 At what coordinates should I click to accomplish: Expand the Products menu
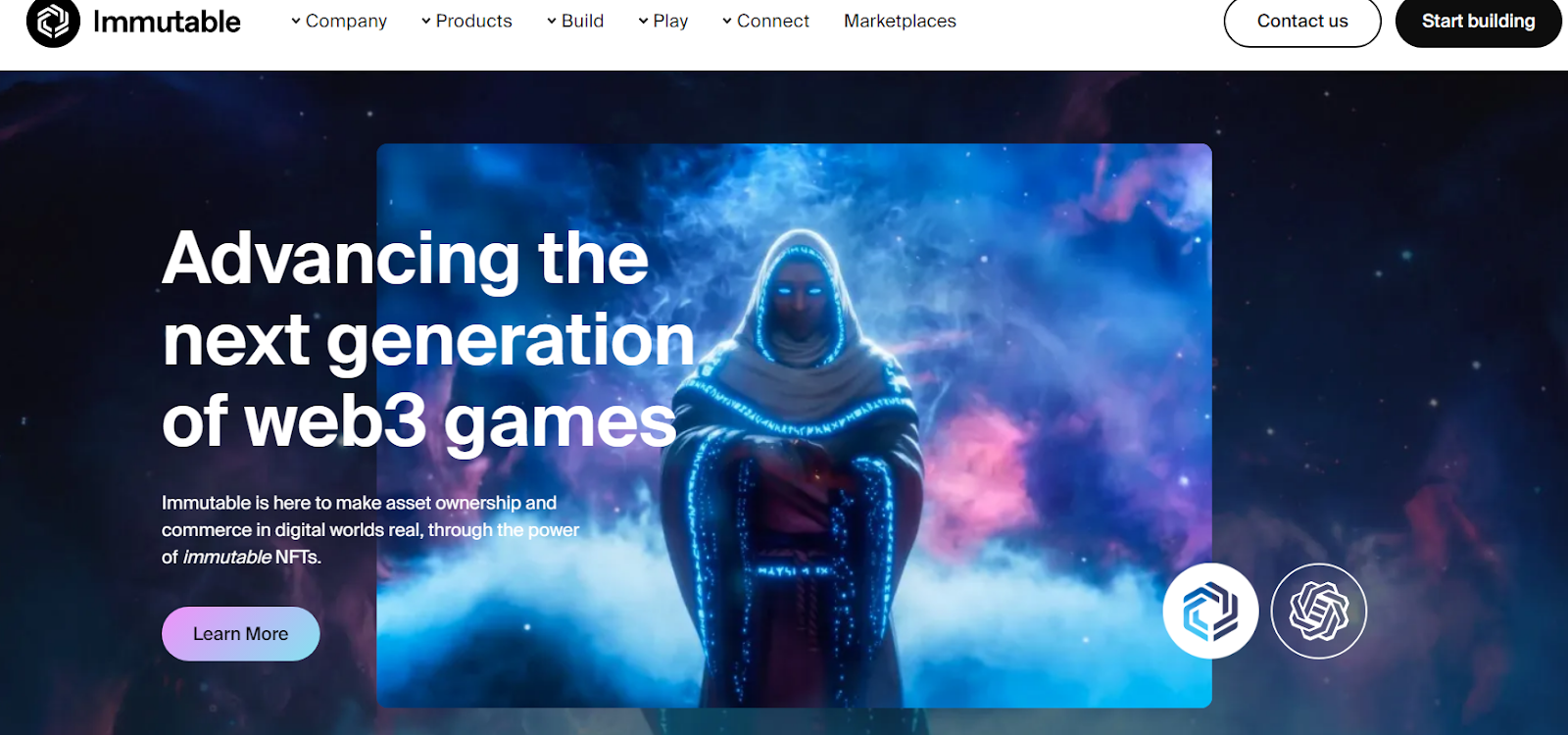[x=466, y=21]
